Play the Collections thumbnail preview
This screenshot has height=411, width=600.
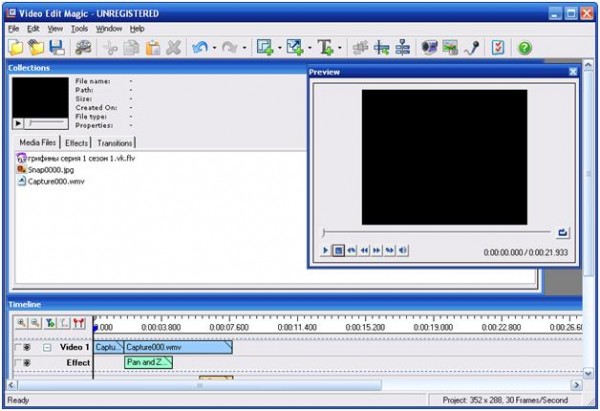pos(18,123)
